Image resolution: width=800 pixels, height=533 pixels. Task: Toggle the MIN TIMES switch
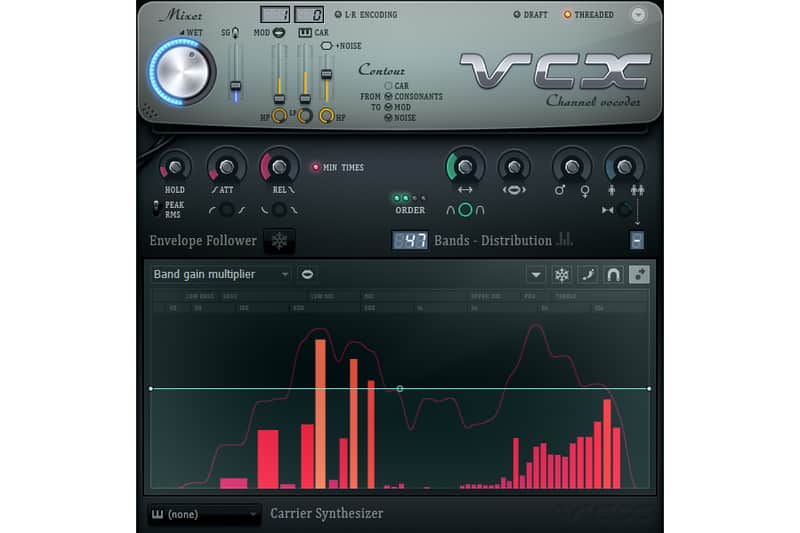(337, 167)
